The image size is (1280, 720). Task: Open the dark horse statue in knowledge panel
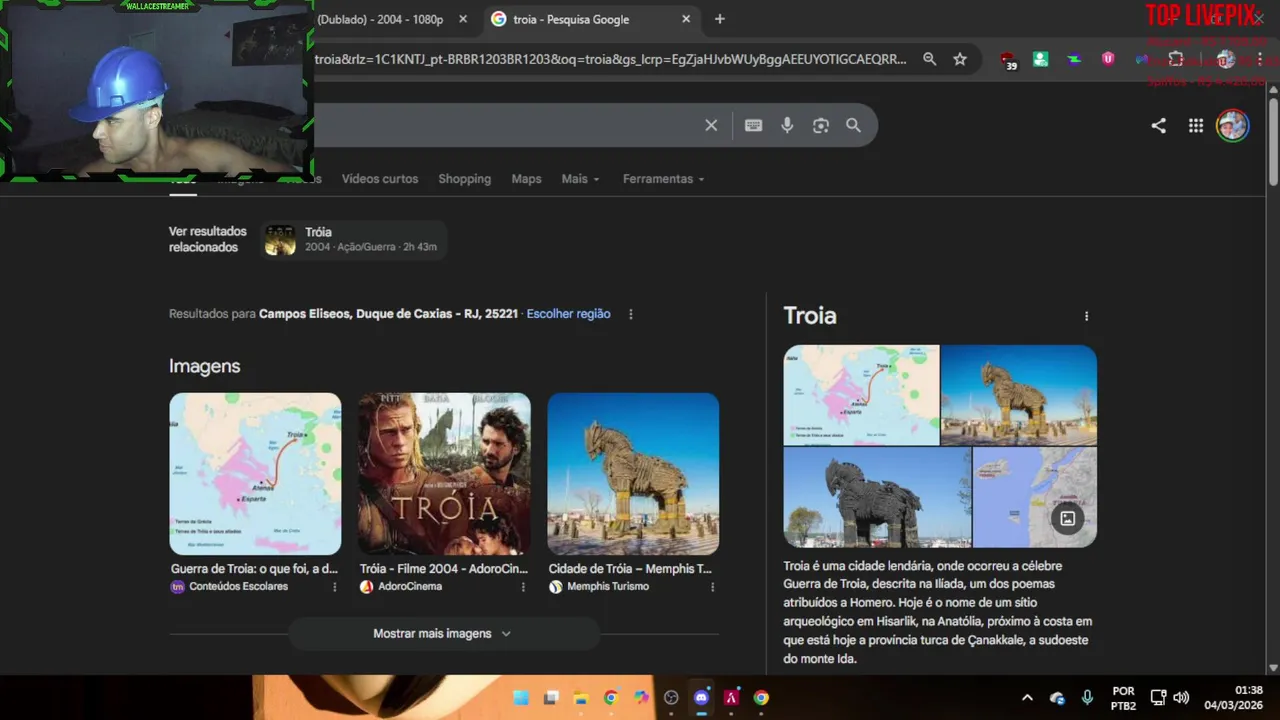(877, 497)
